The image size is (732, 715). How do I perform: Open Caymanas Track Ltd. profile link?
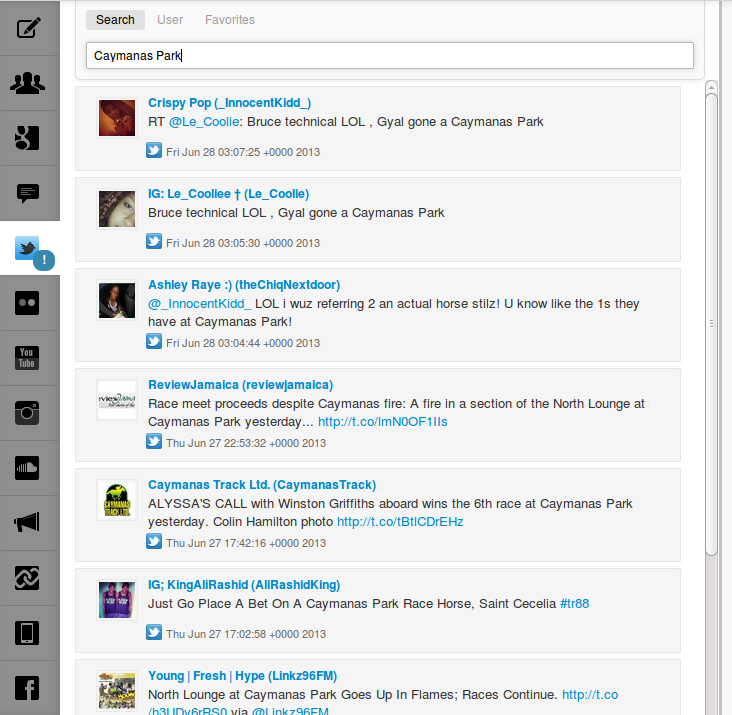click(x=262, y=484)
